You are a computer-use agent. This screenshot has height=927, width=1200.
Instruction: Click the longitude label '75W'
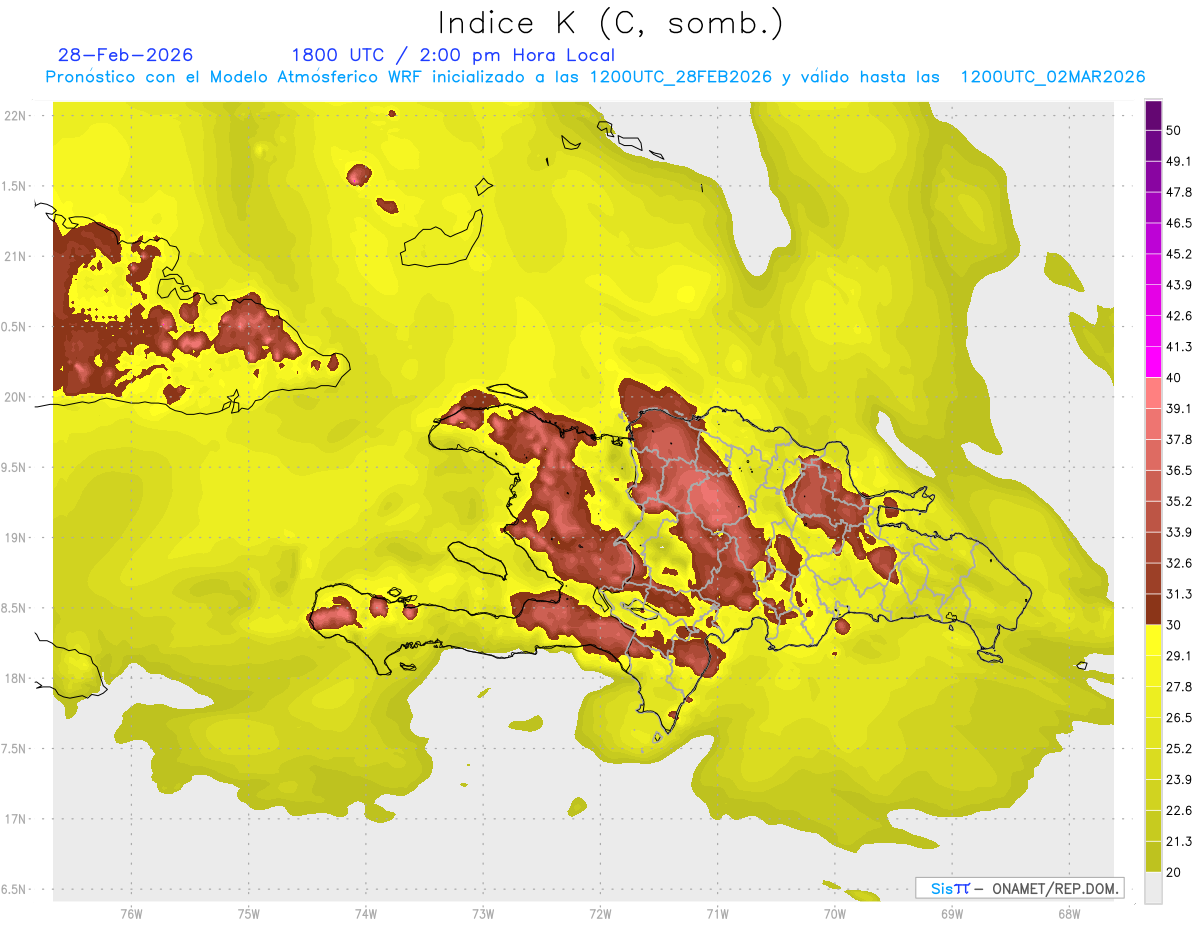(248, 913)
